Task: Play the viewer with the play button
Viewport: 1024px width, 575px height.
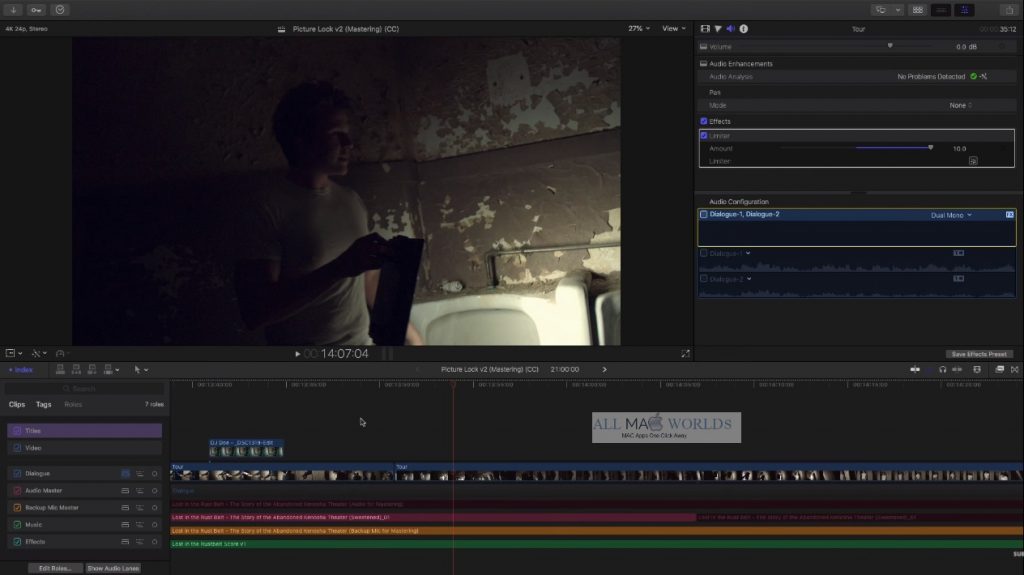Action: 298,354
